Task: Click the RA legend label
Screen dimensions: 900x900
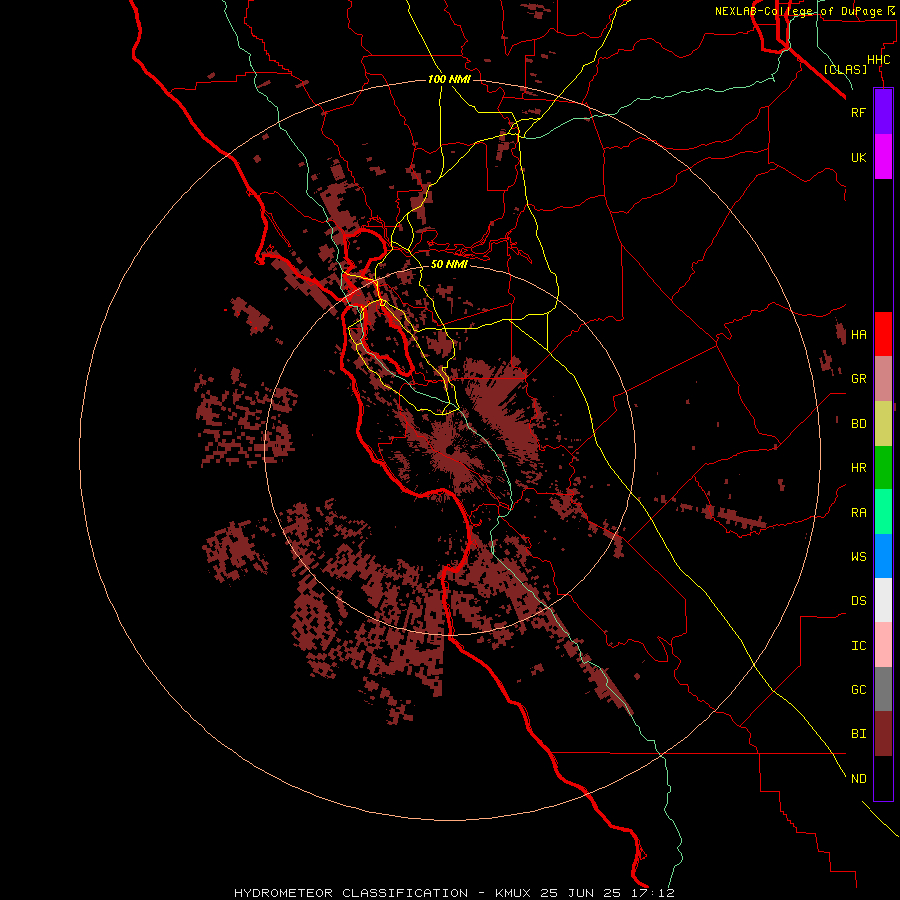Action: (x=859, y=513)
